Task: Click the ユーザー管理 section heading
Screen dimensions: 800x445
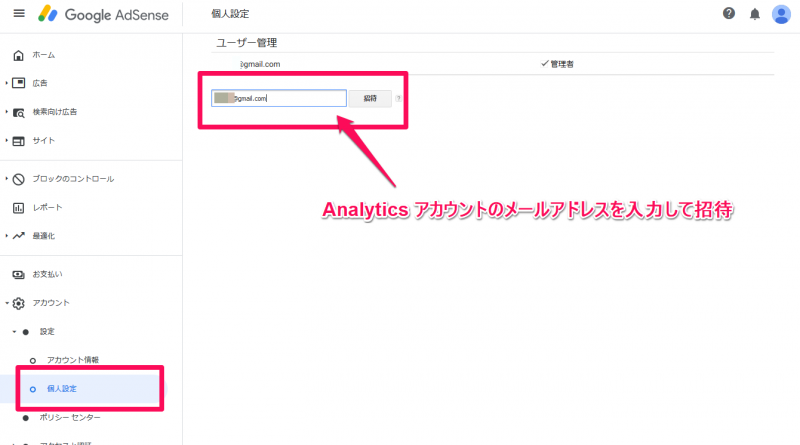Action: point(246,43)
